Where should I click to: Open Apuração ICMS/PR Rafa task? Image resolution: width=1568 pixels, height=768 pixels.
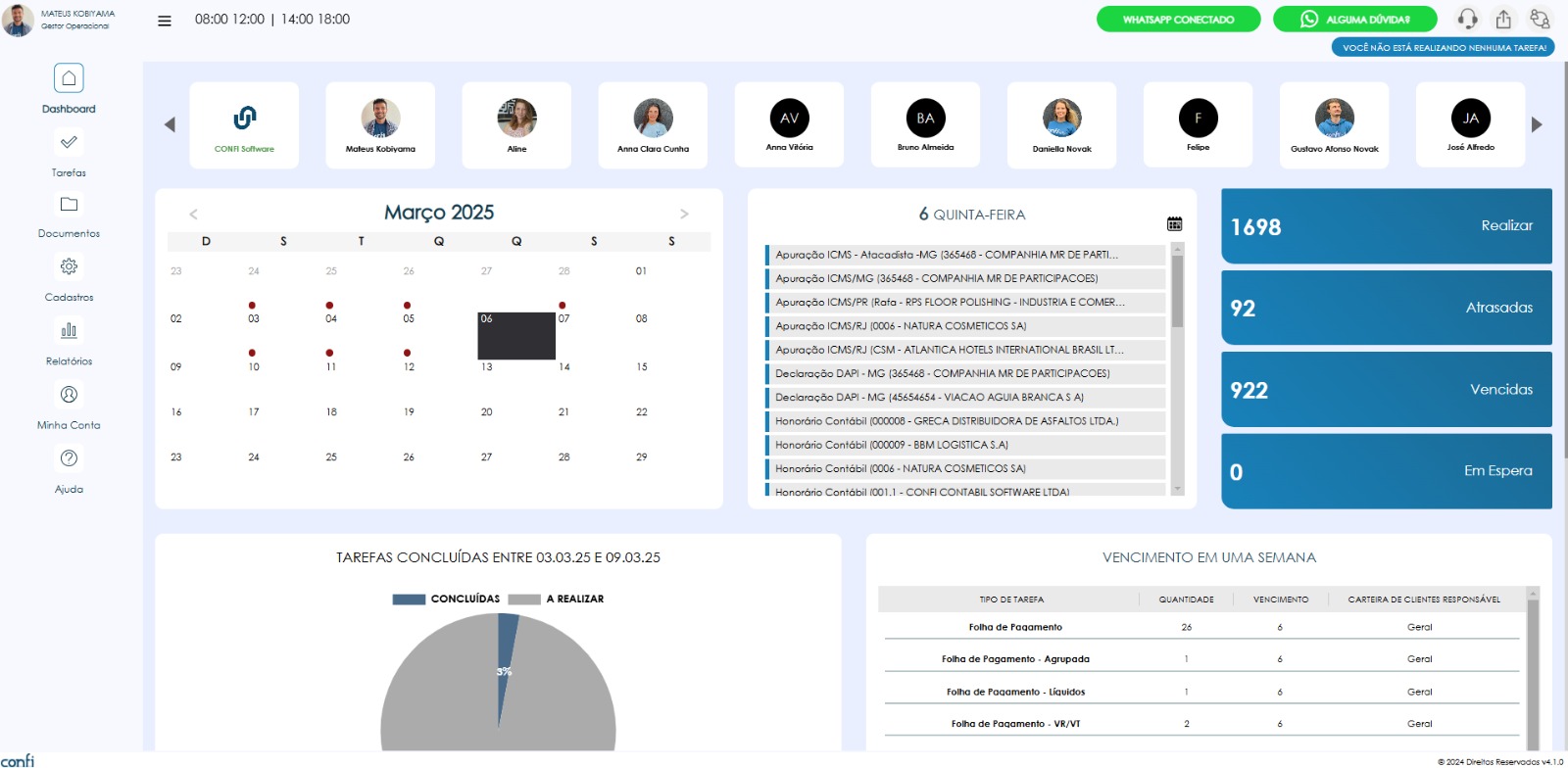pos(965,302)
